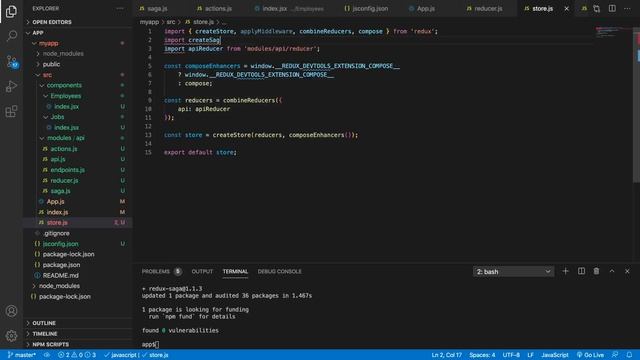Image resolution: width=640 pixels, height=360 pixels.
Task: Change UTF-8 file encoding
Action: click(x=511, y=355)
